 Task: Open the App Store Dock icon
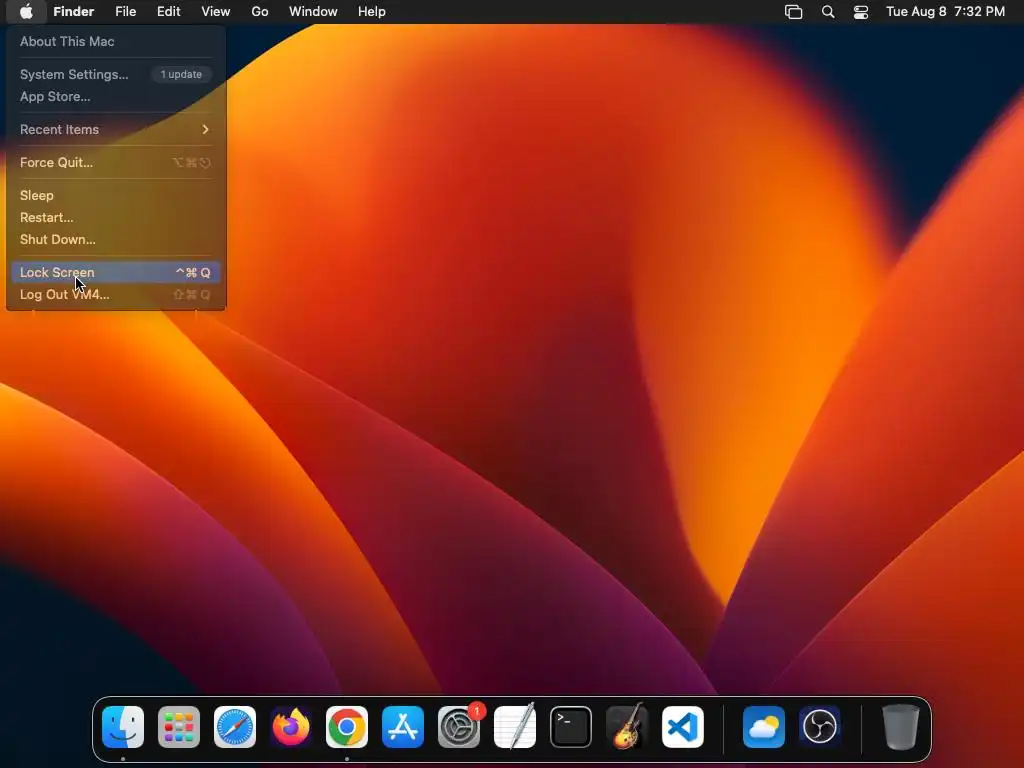coord(403,727)
